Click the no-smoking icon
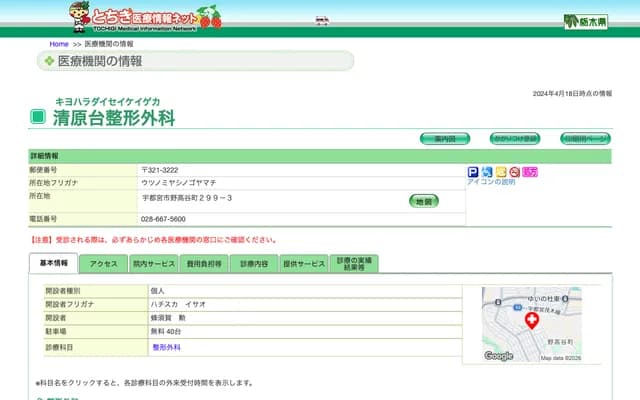This screenshot has height=400, width=640. (x=515, y=172)
